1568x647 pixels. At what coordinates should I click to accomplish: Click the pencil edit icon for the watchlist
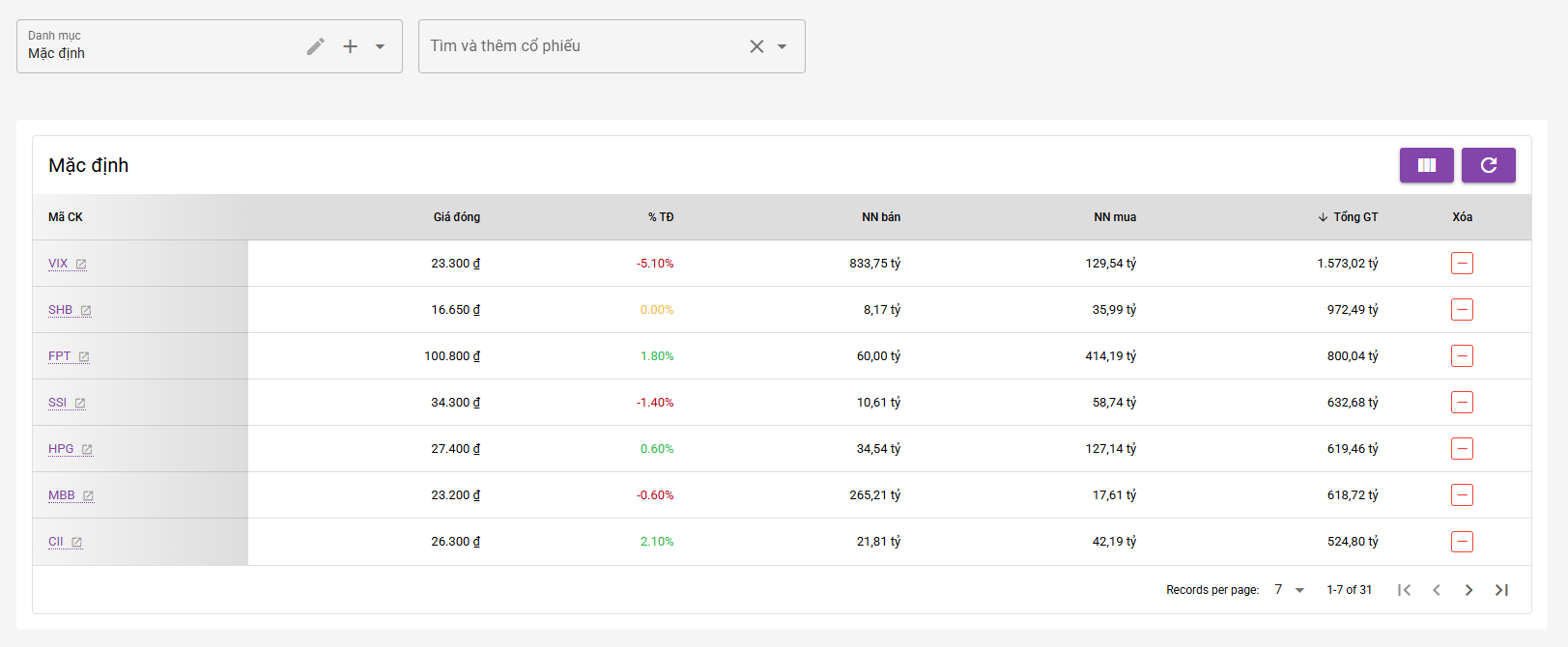[x=316, y=46]
